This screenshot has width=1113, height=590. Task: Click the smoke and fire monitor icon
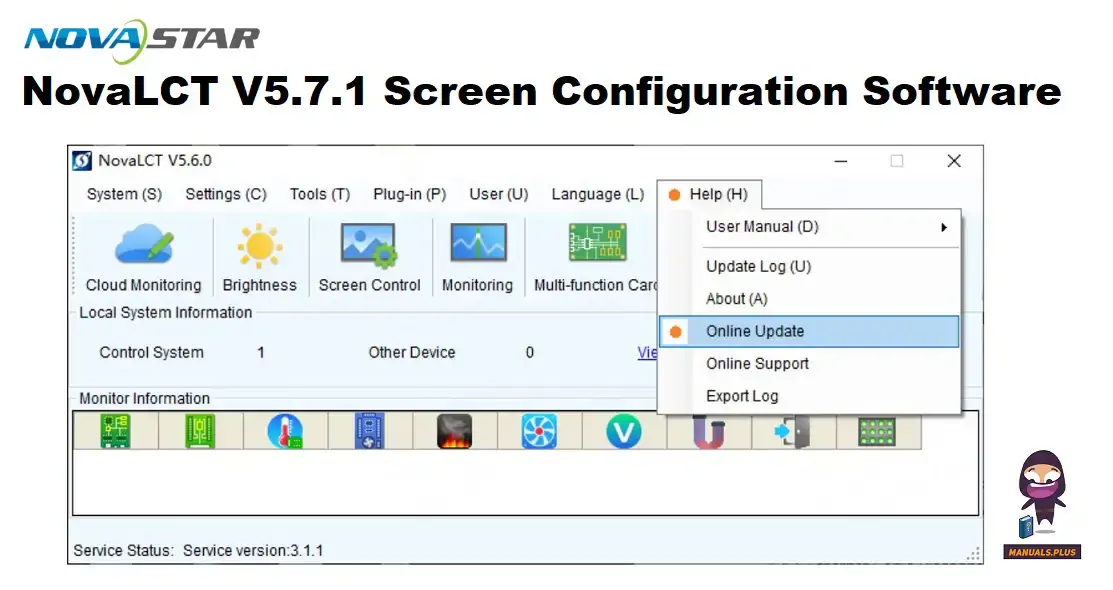point(454,431)
